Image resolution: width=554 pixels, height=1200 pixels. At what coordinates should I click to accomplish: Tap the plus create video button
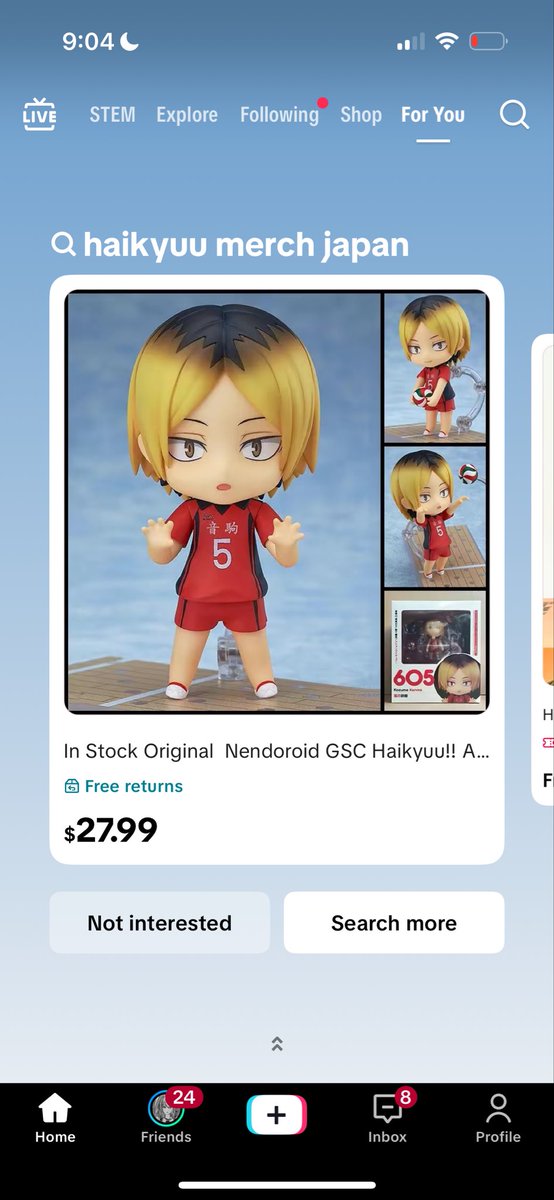(x=277, y=1114)
